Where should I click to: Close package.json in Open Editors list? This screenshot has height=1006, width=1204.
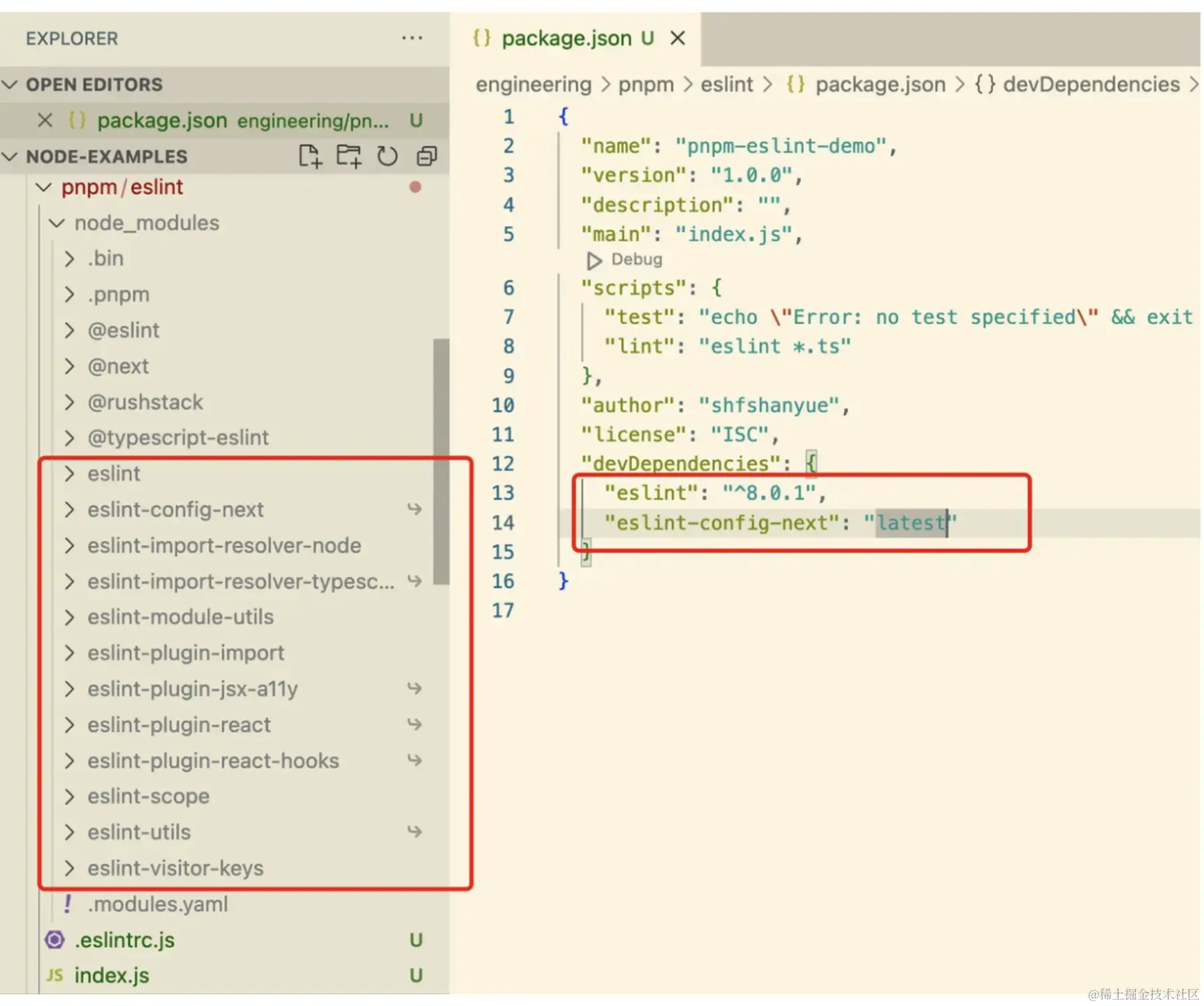pos(45,120)
